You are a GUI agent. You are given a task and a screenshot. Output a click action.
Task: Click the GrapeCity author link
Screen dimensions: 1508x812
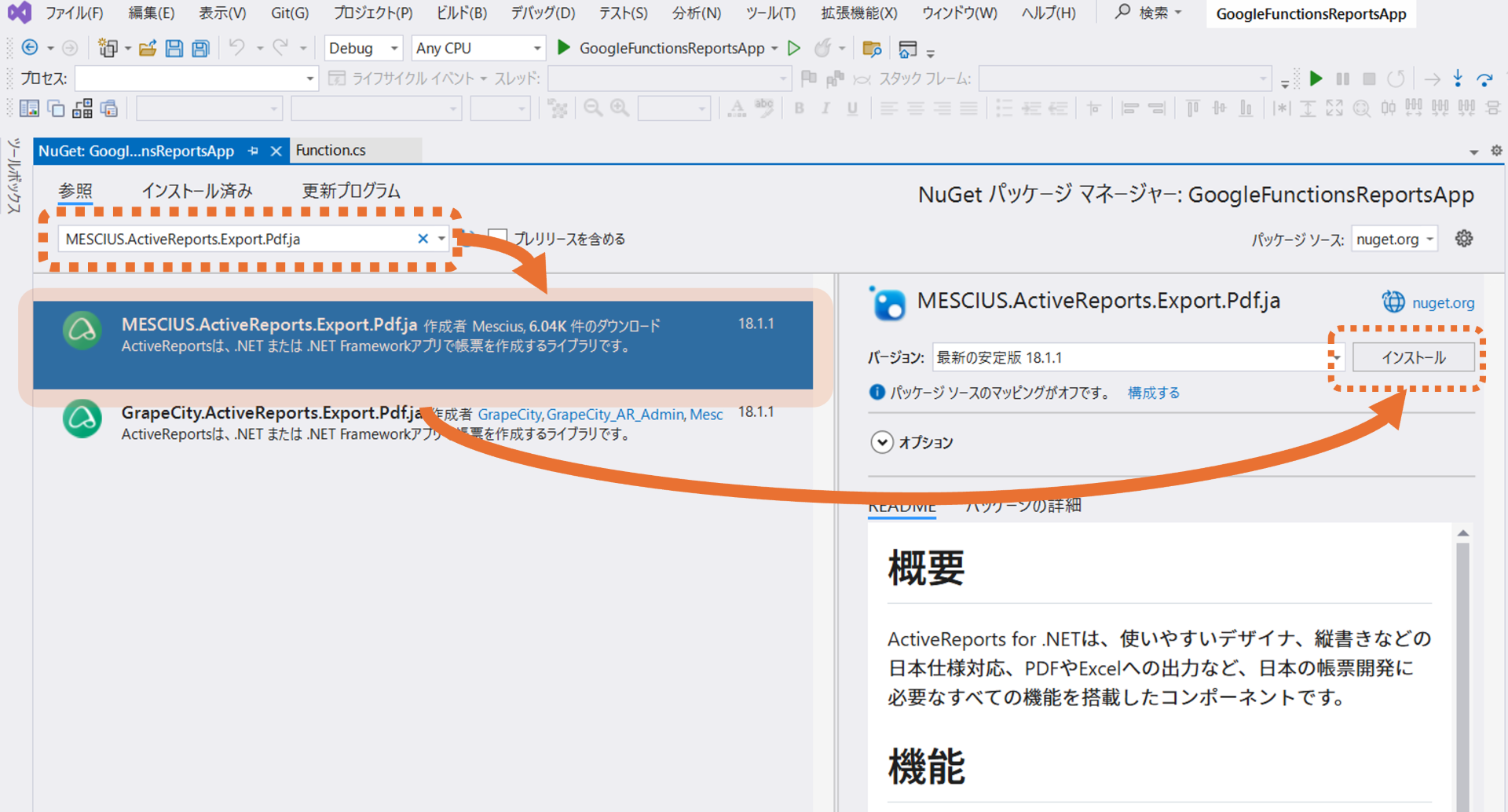coord(510,414)
